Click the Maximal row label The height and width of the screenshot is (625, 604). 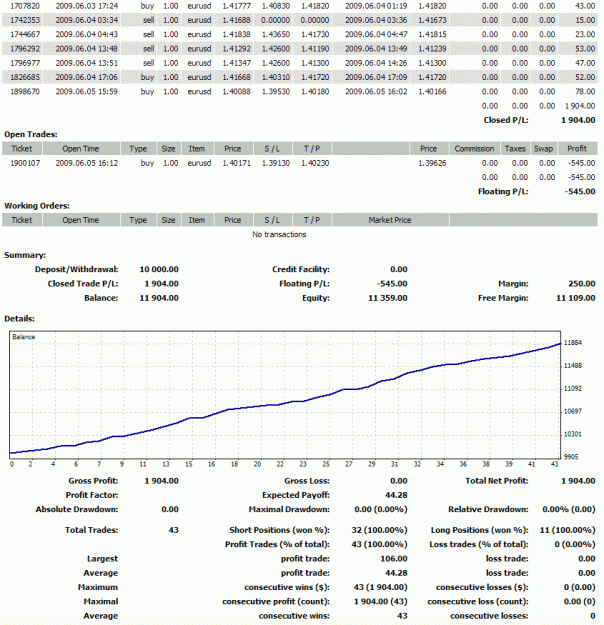pyautogui.click(x=100, y=602)
